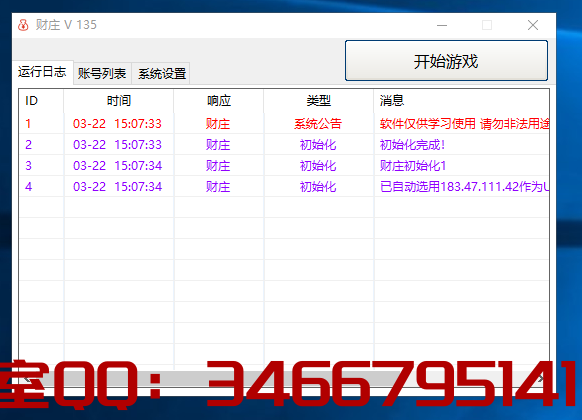Click the 类型 column header

point(318,101)
